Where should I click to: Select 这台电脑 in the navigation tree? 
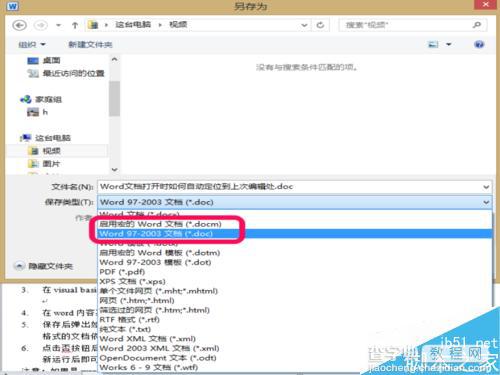click(53, 138)
